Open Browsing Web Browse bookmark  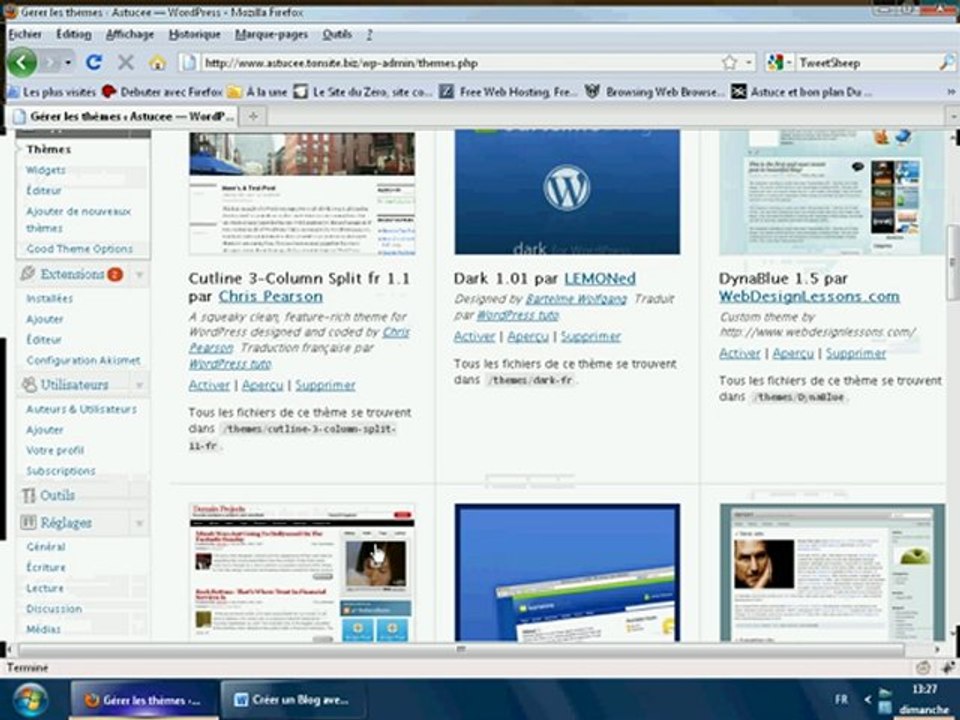(654, 92)
